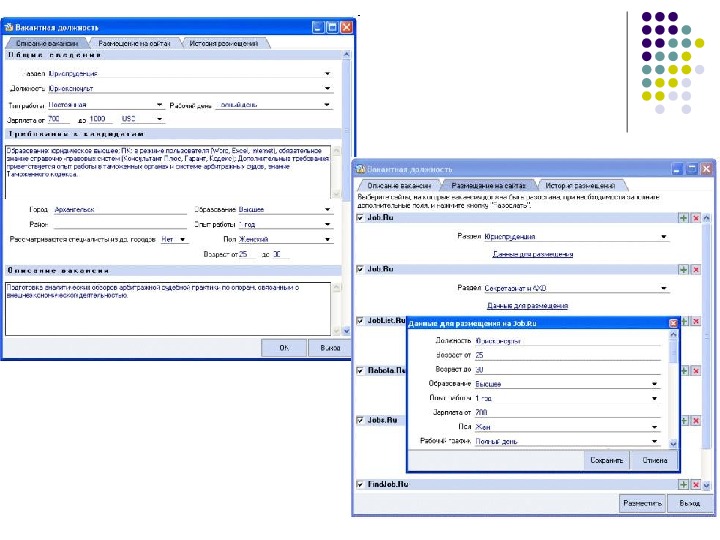This screenshot has height=540, width=720.
Task: Toggle Job.Ru checkbox above Юриспруденция section
Action: click(360, 218)
